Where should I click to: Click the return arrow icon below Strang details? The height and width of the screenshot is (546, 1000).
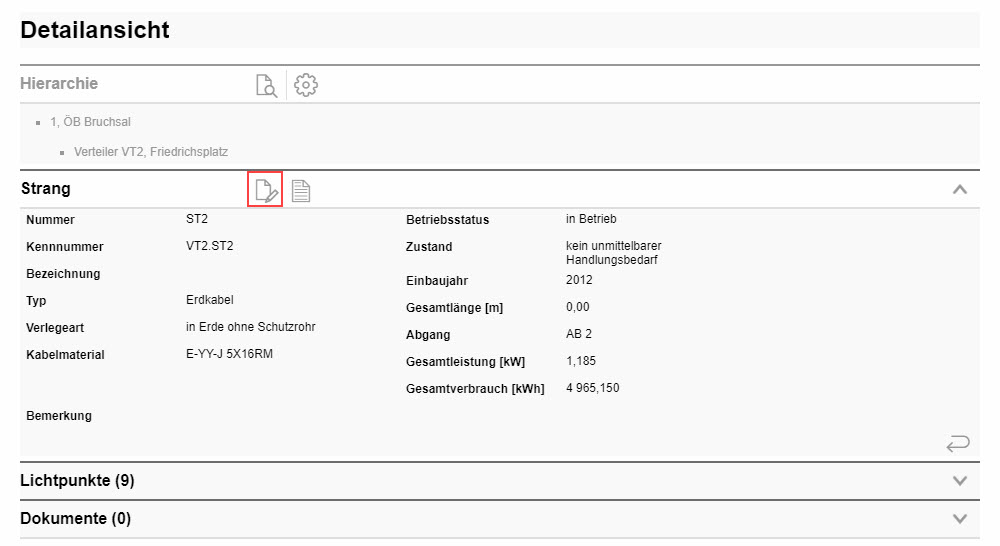click(957, 443)
